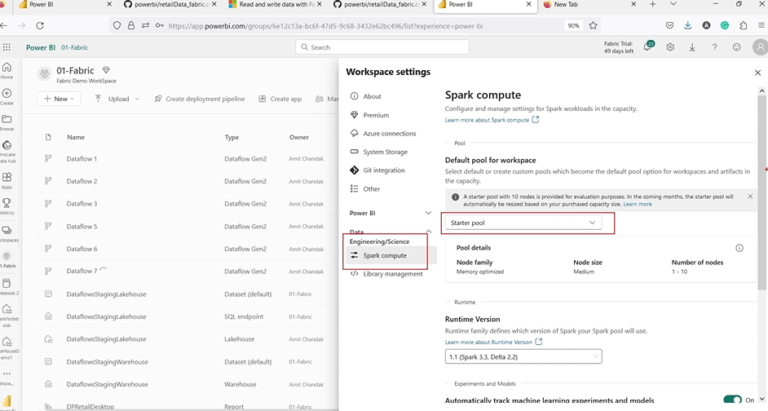Viewport: 768px width, 411px height.
Task: Click the Pool details info icon
Action: (x=739, y=248)
